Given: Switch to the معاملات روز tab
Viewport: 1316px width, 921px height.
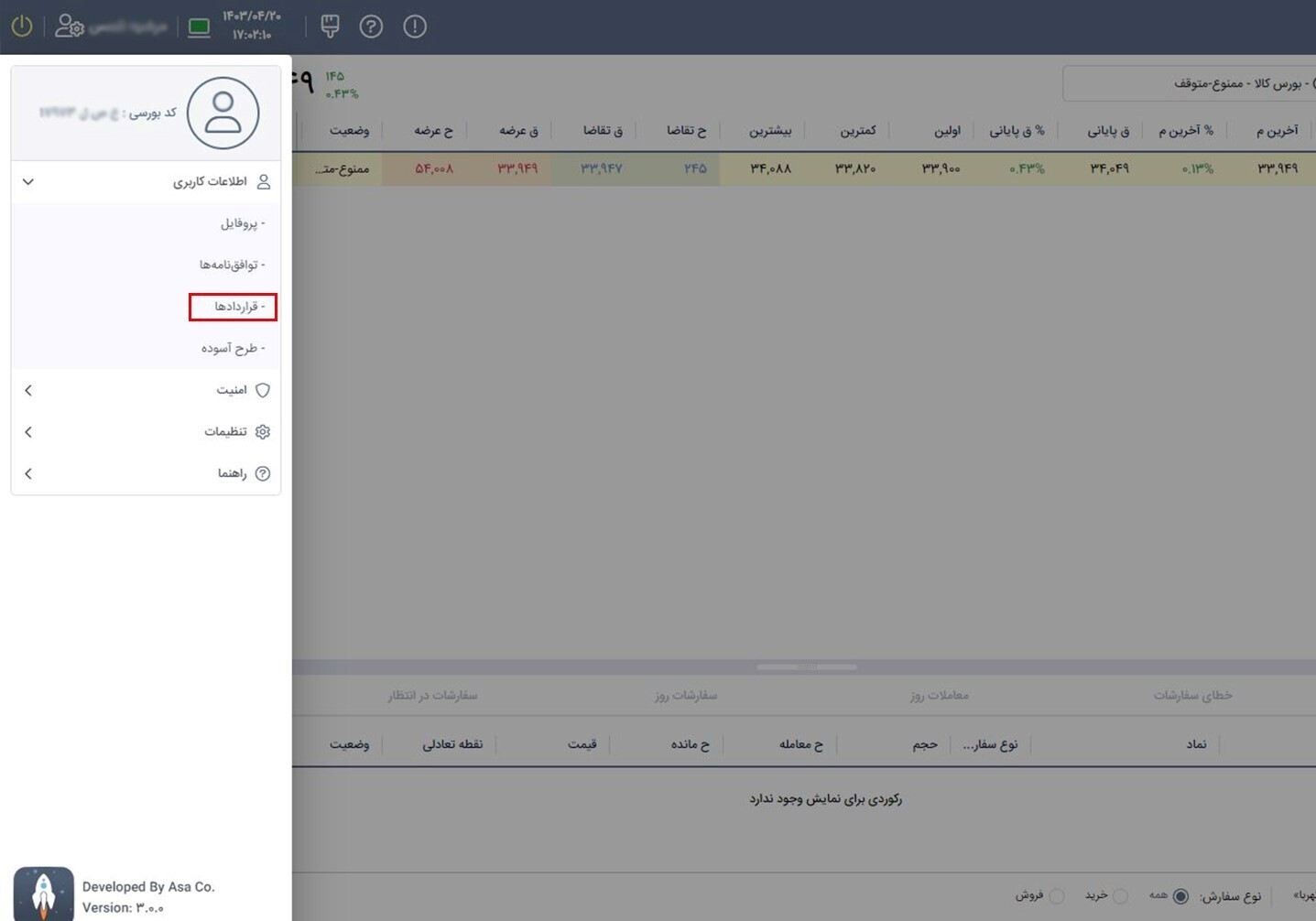Looking at the screenshot, I should (x=939, y=695).
